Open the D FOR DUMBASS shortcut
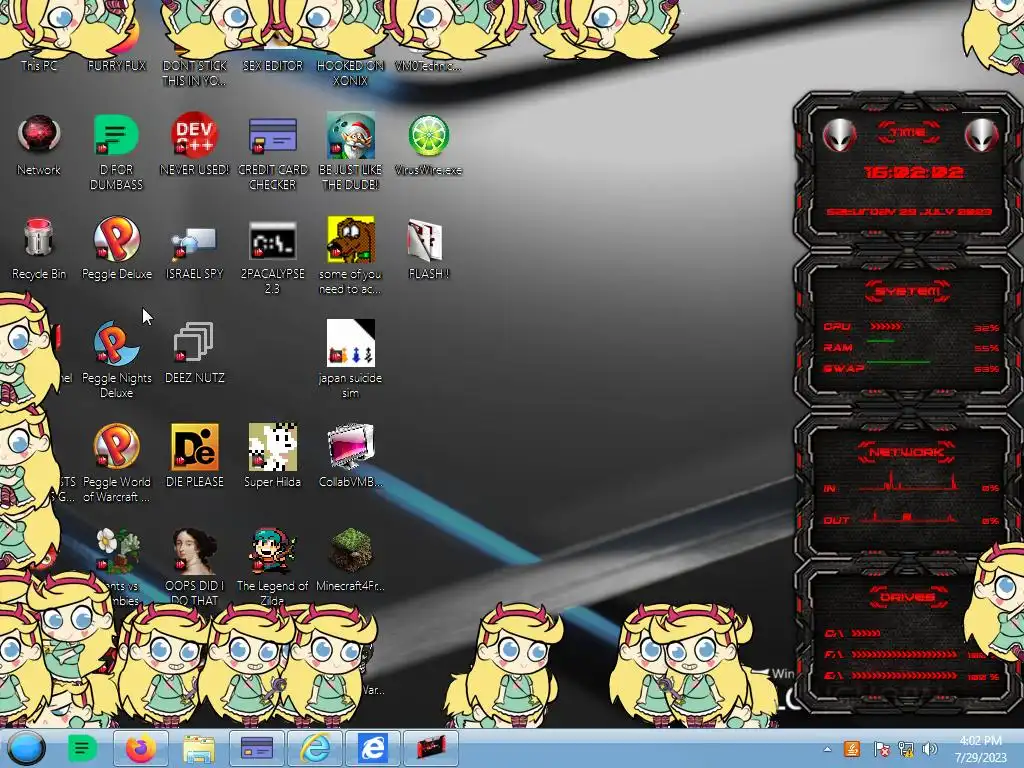Screen dimensions: 1024x768 pyautogui.click(x=116, y=152)
